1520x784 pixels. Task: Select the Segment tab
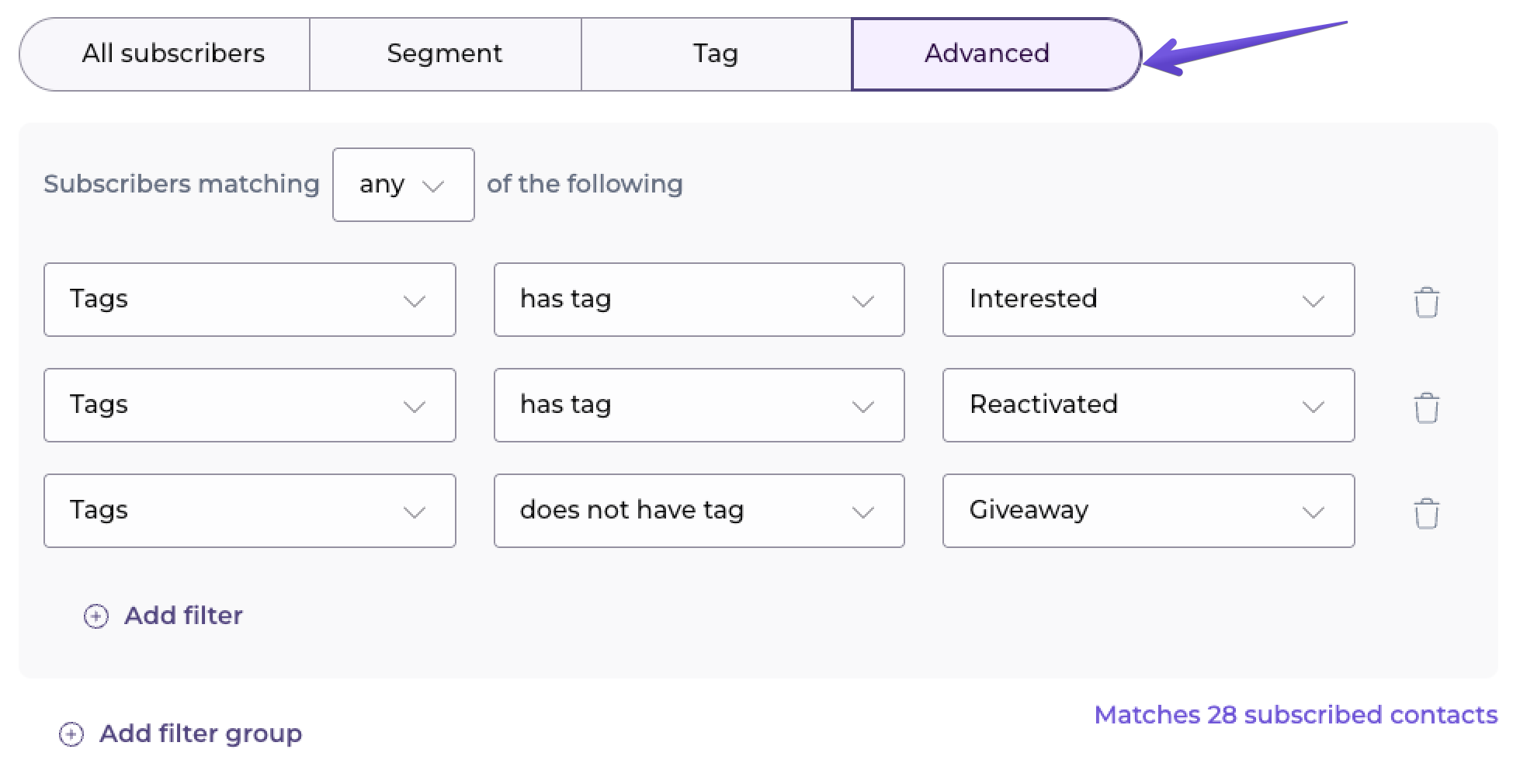tap(445, 54)
